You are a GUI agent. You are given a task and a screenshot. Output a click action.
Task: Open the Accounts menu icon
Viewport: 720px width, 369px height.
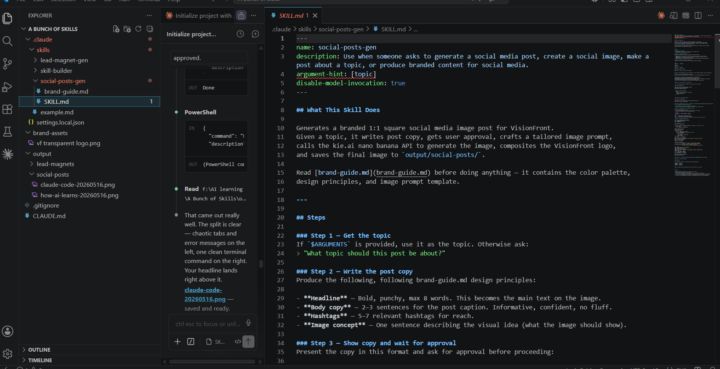point(7,331)
